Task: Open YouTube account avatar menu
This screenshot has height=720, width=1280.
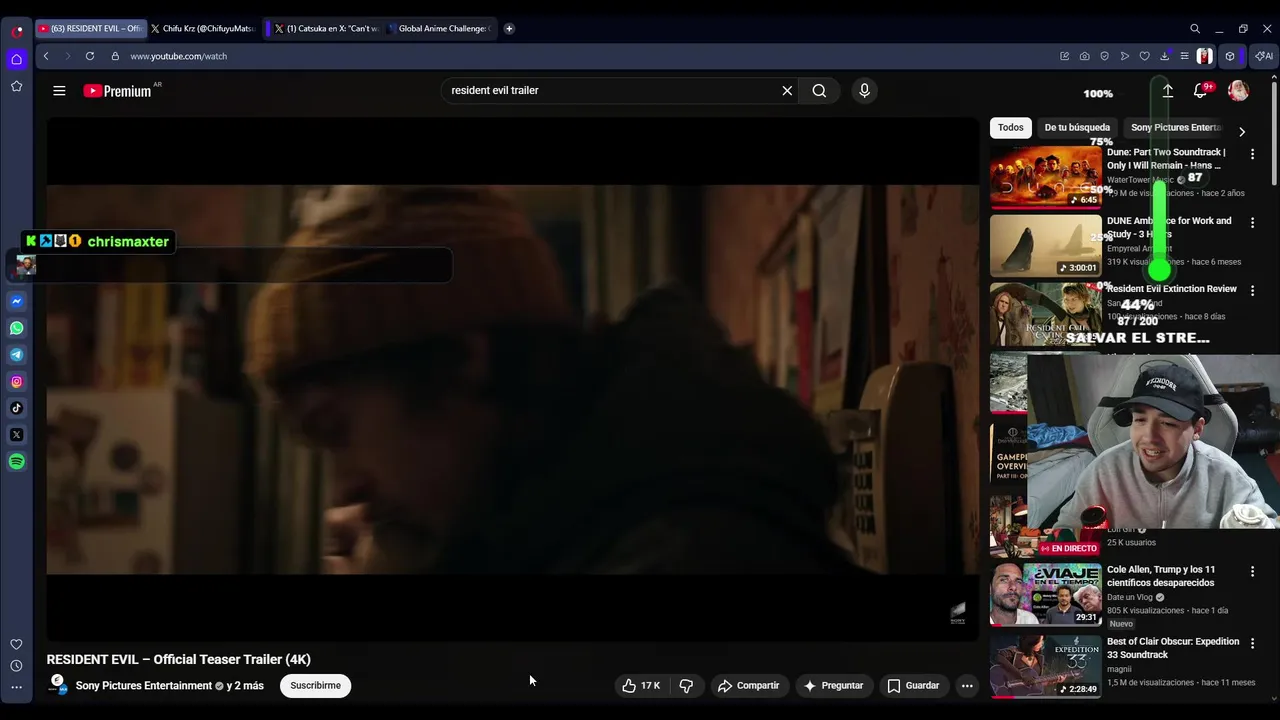Action: [1238, 91]
